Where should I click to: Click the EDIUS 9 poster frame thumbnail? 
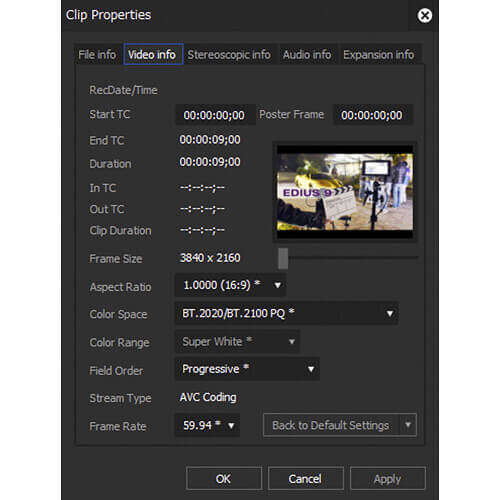tap(345, 192)
